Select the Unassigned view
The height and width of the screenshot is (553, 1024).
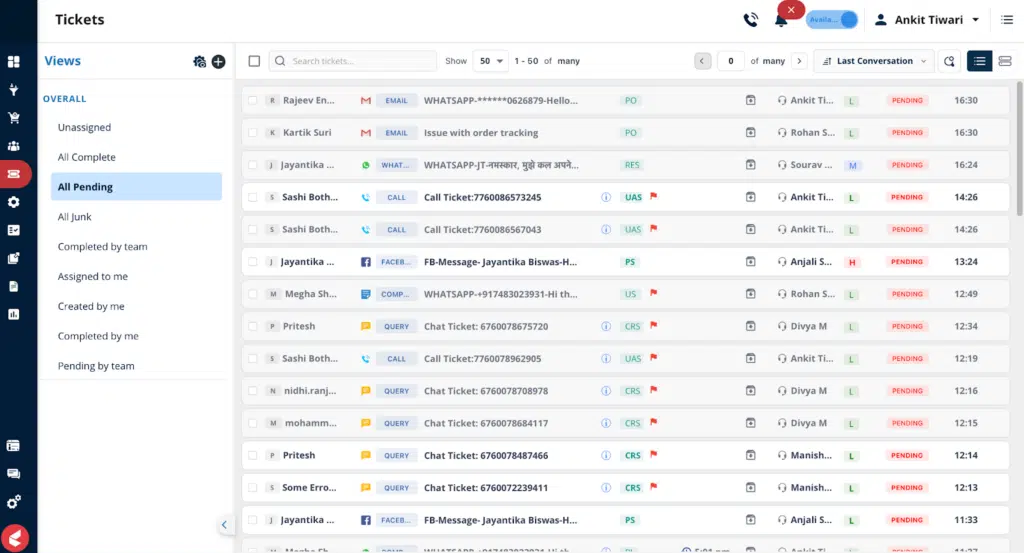tap(84, 128)
